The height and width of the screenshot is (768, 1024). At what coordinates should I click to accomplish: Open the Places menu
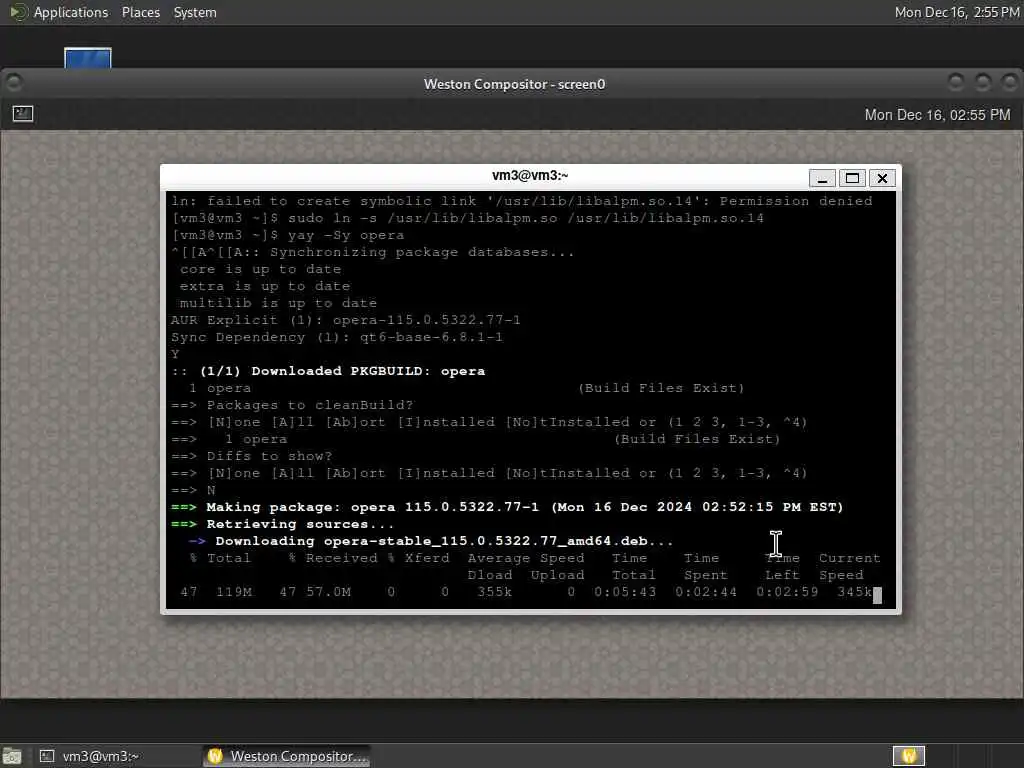tap(140, 12)
